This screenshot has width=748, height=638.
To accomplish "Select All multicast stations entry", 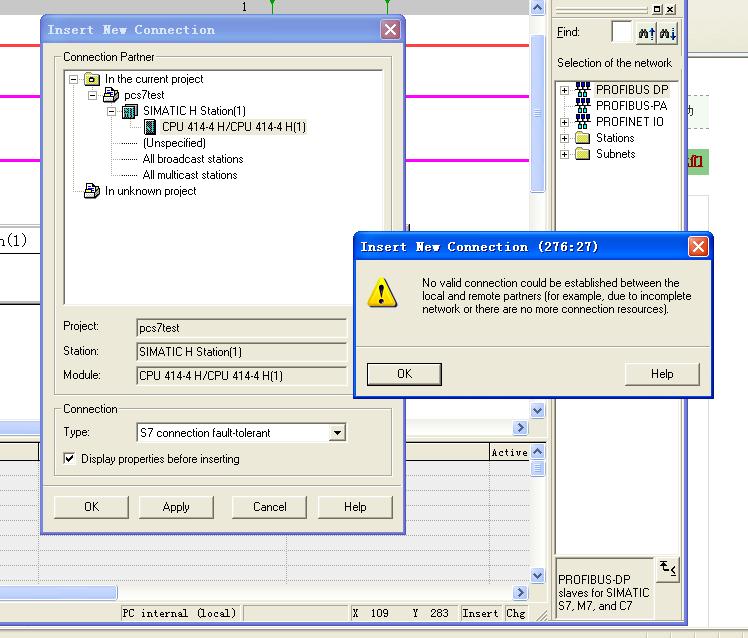I will (x=189, y=175).
